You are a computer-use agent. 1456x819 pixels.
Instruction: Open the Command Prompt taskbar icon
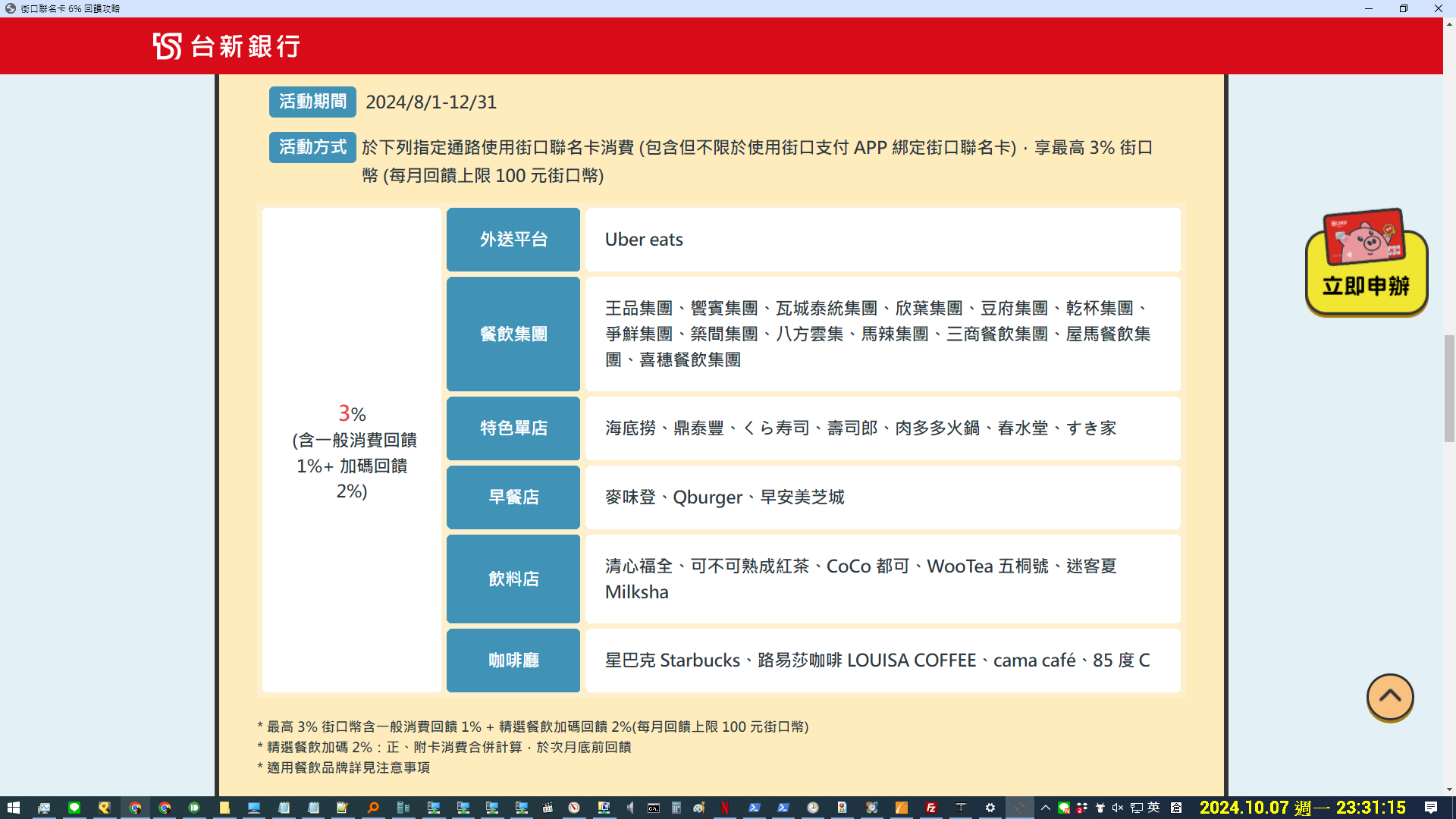[654, 808]
